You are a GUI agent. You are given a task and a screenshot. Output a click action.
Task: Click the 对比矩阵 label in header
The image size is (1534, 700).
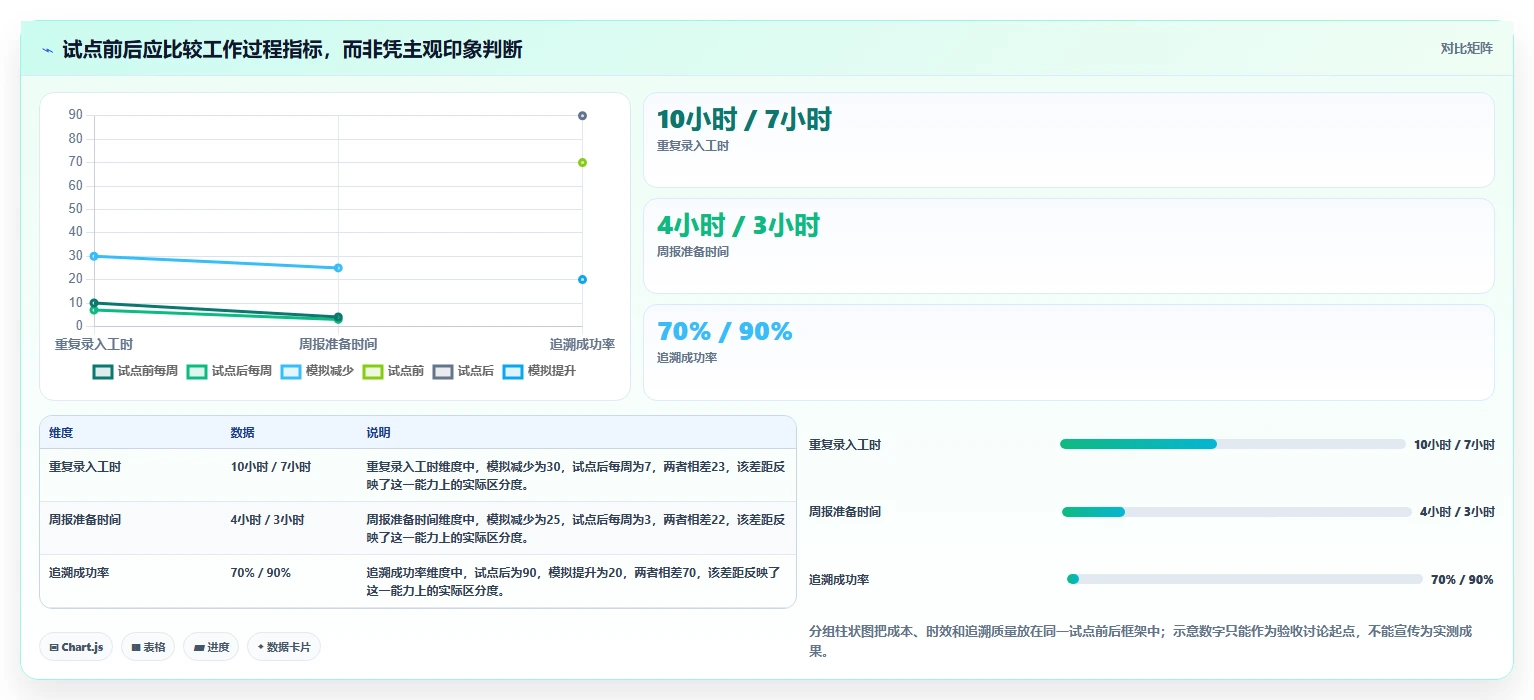pos(1466,49)
